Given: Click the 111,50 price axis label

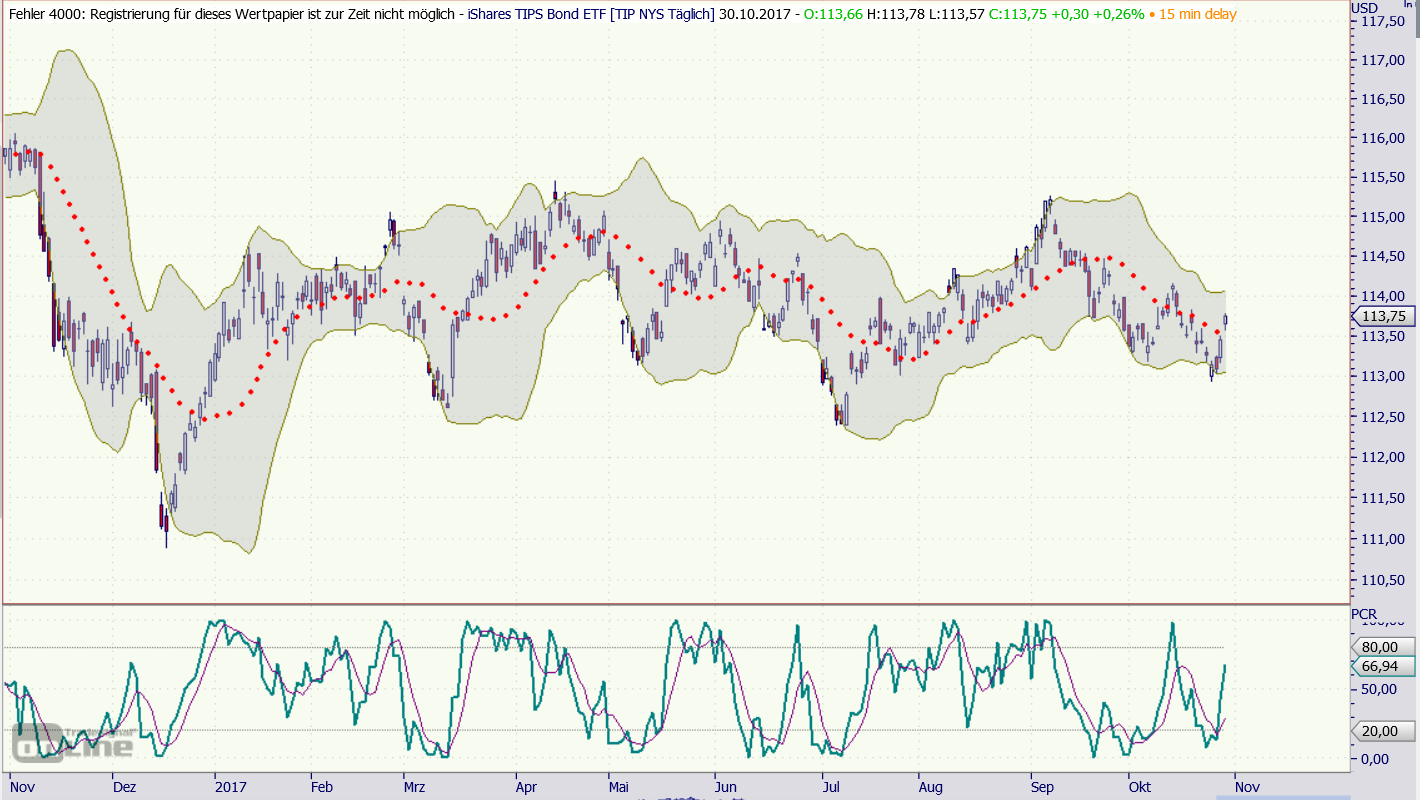Looking at the screenshot, I should coord(1381,498).
